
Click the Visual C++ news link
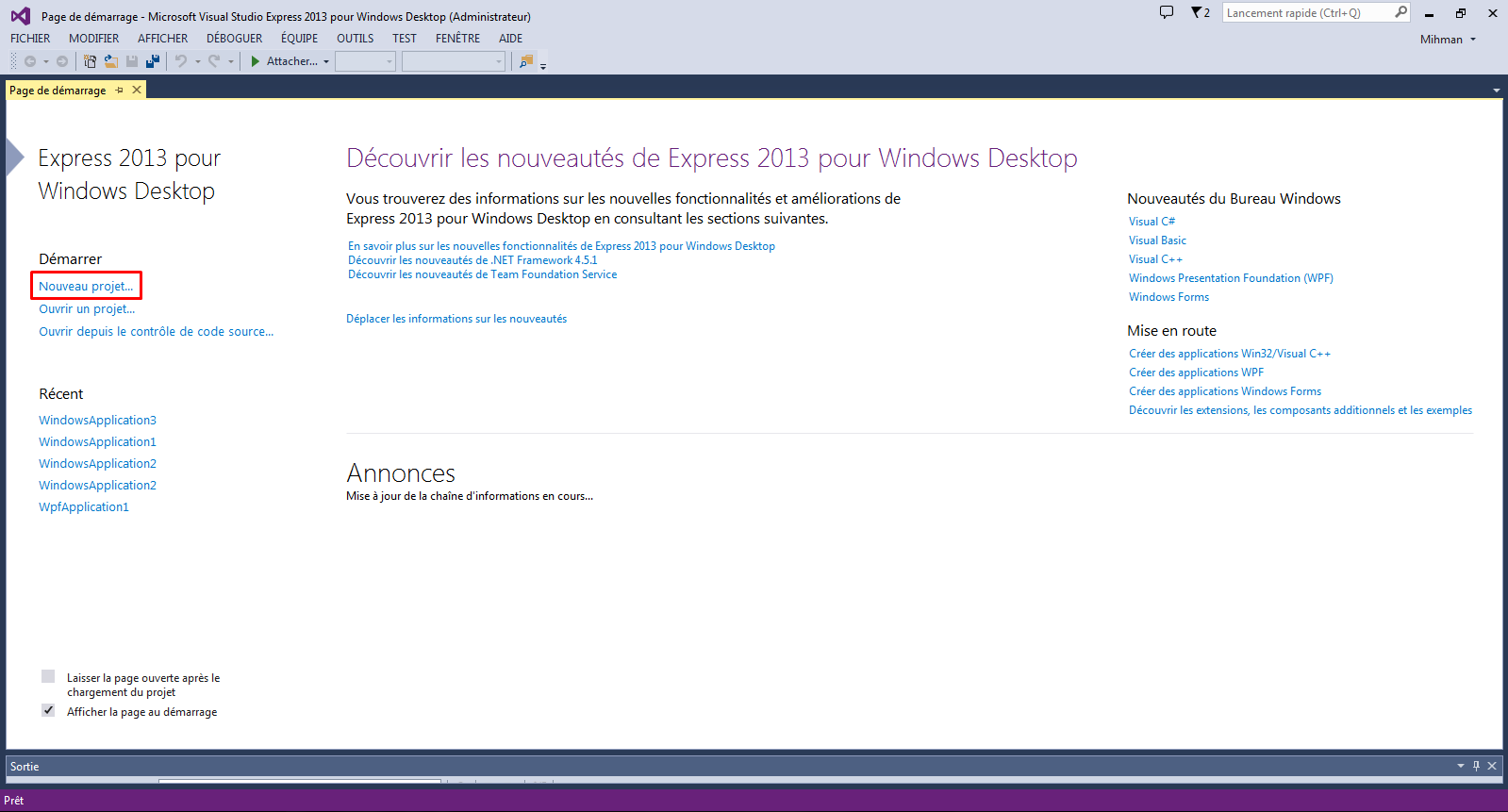tap(1155, 258)
